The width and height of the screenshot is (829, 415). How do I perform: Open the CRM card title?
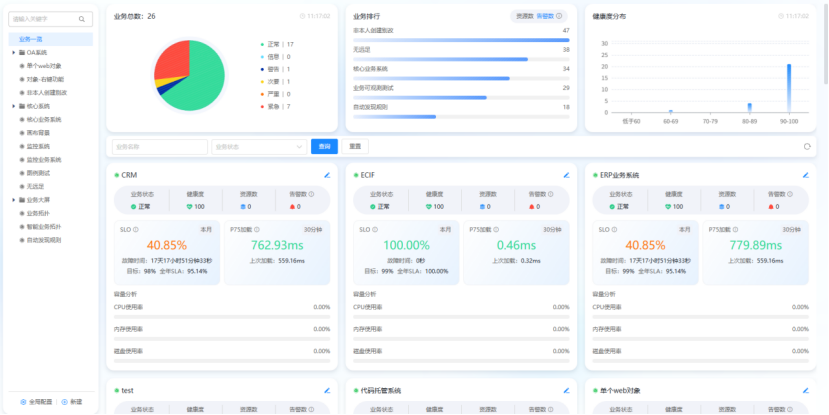[x=130, y=175]
